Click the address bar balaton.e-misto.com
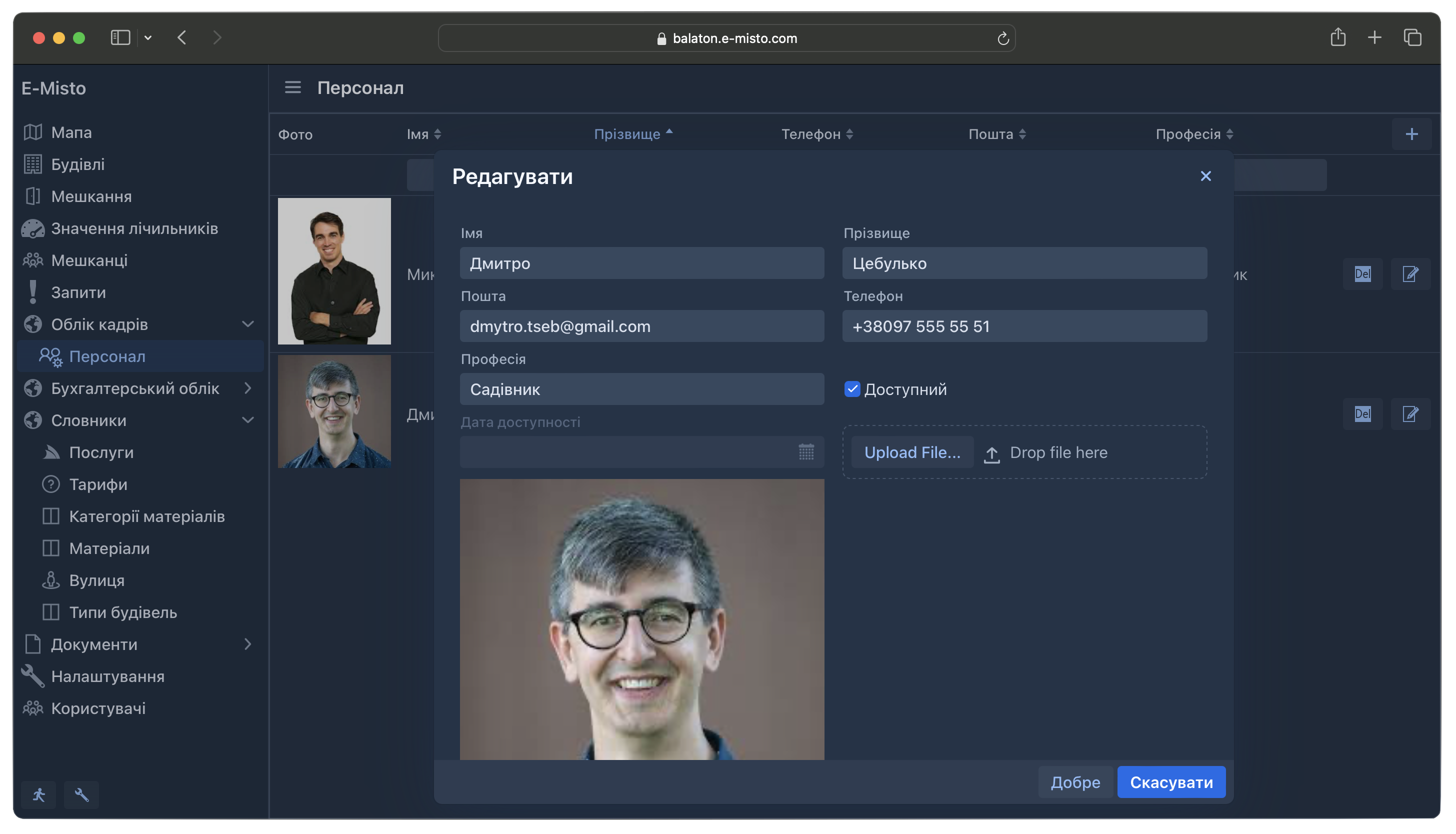 [726, 38]
